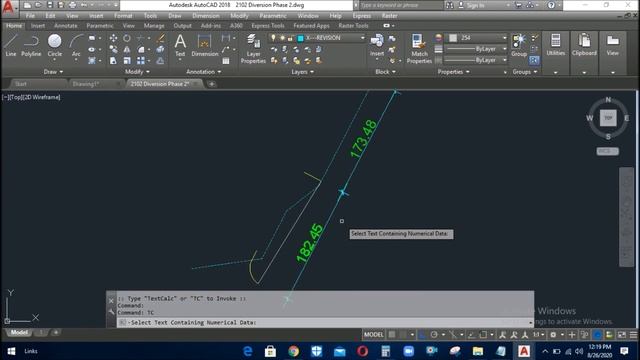Toggle layer lock icon in layer dropdown
The image size is (640, 360).
click(290, 38)
